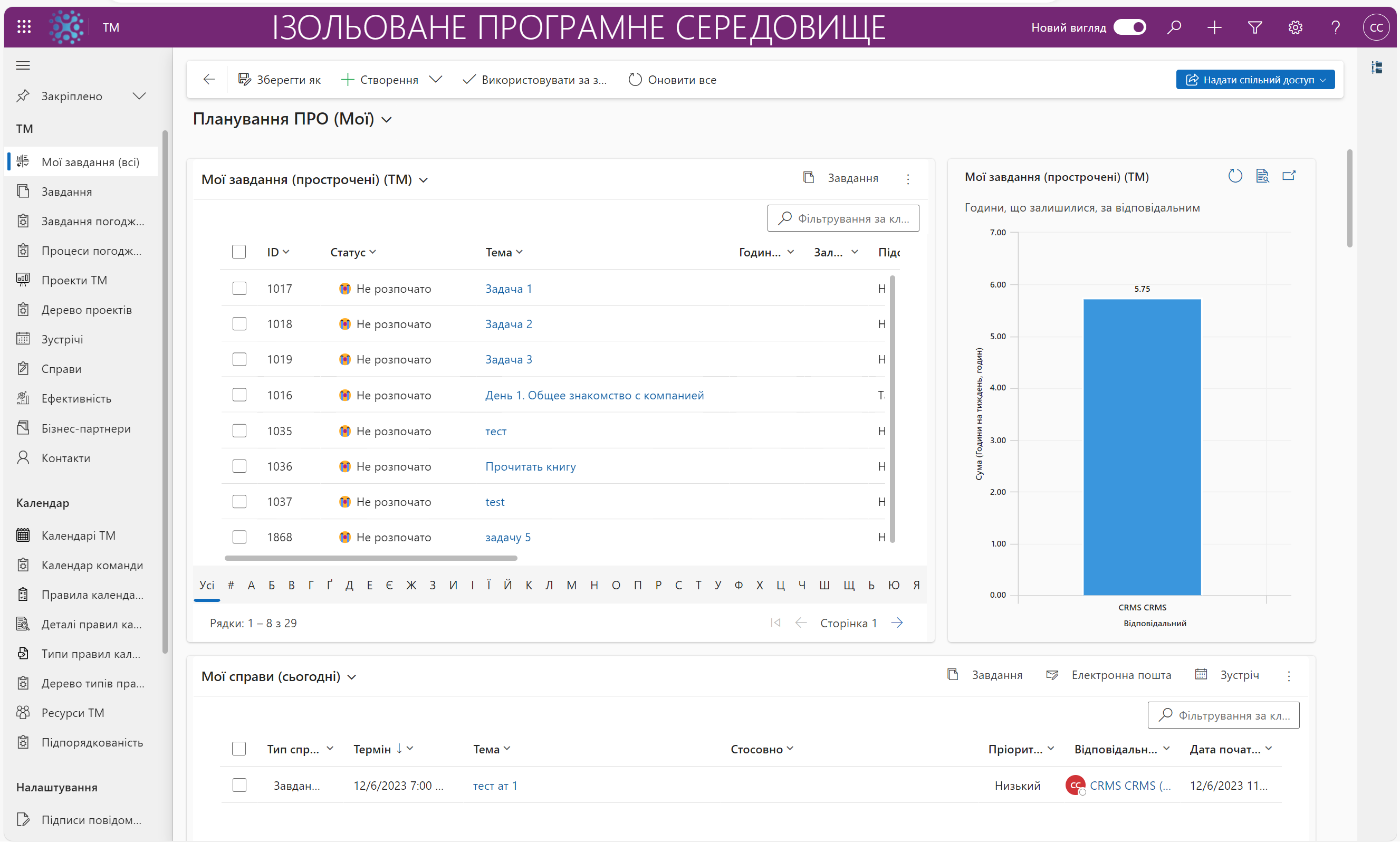Image resolution: width=1400 pixels, height=842 pixels.
Task: Click the snowflake app logo
Action: coord(66,27)
